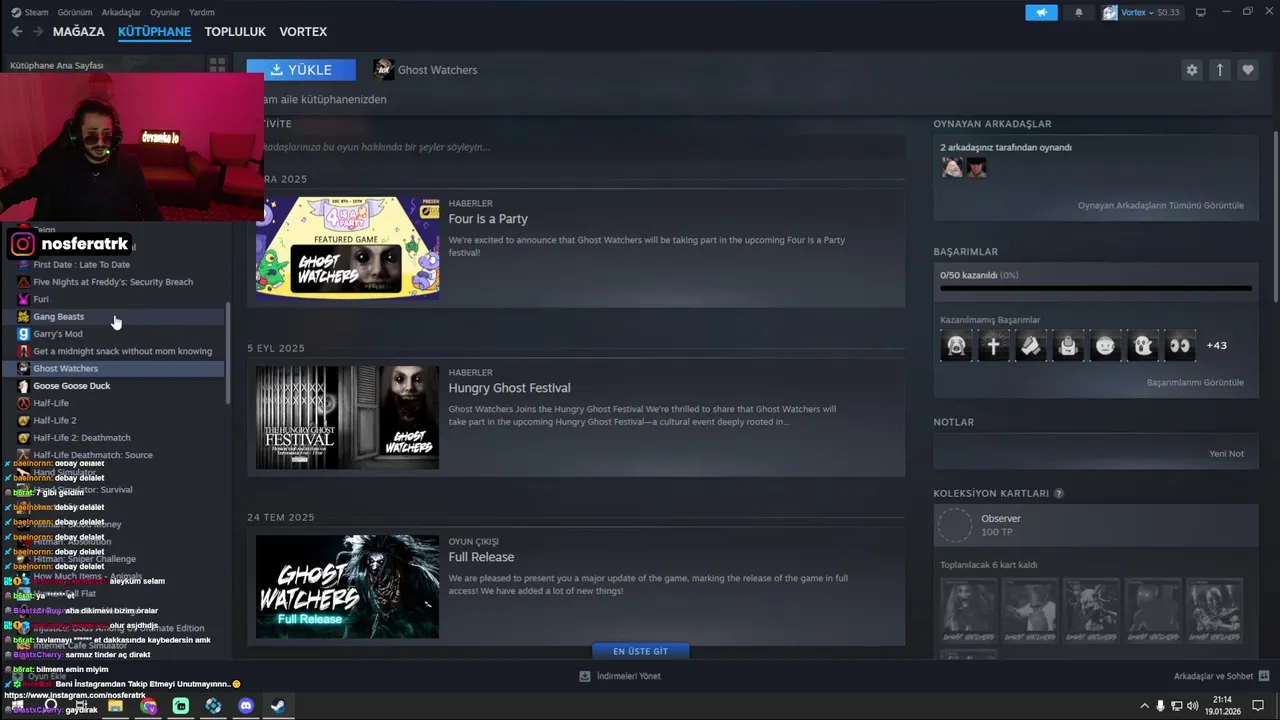
Task: Select the ghost-shaped unearned achievement icon
Action: [x=1142, y=345]
